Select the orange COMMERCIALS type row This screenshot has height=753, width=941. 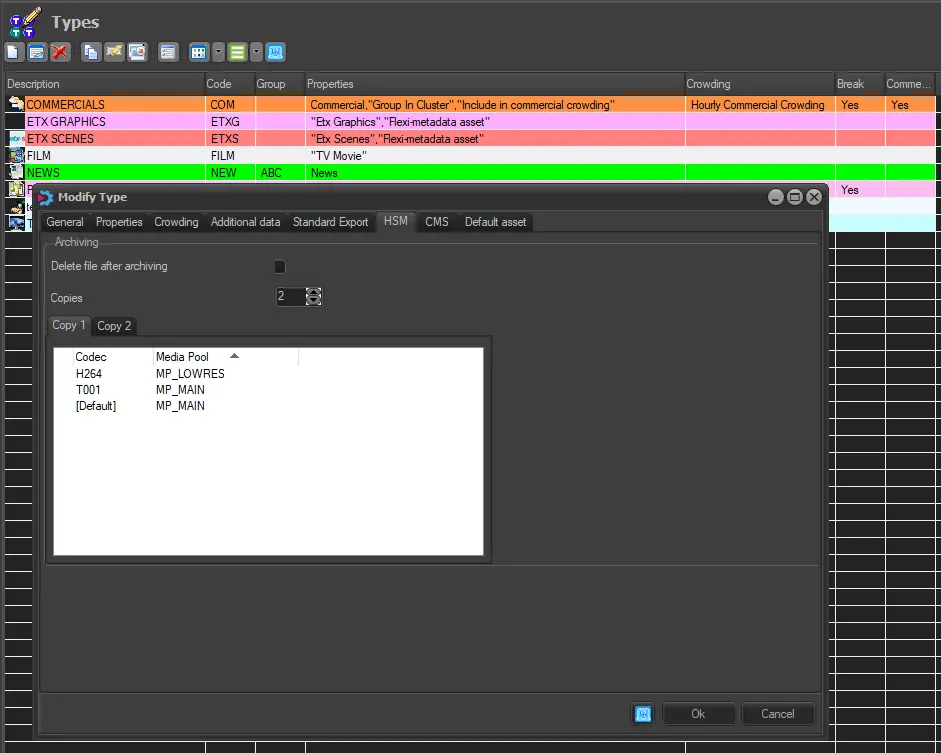[x=100, y=105]
